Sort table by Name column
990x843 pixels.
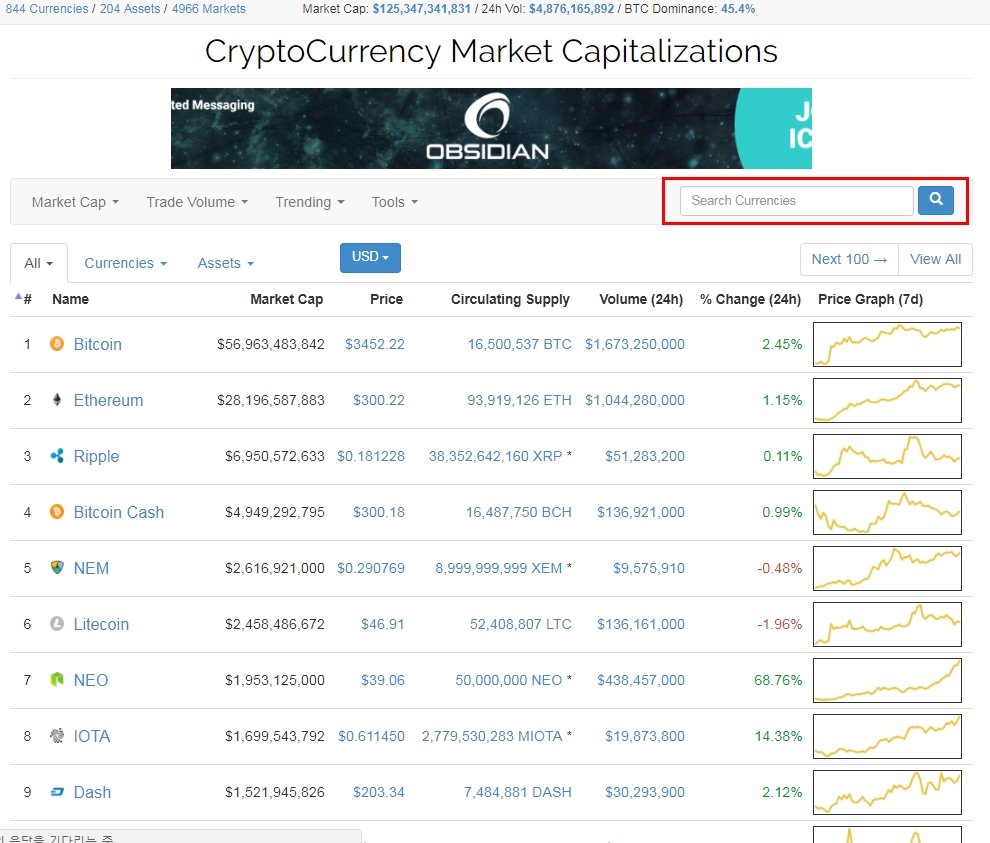point(70,299)
